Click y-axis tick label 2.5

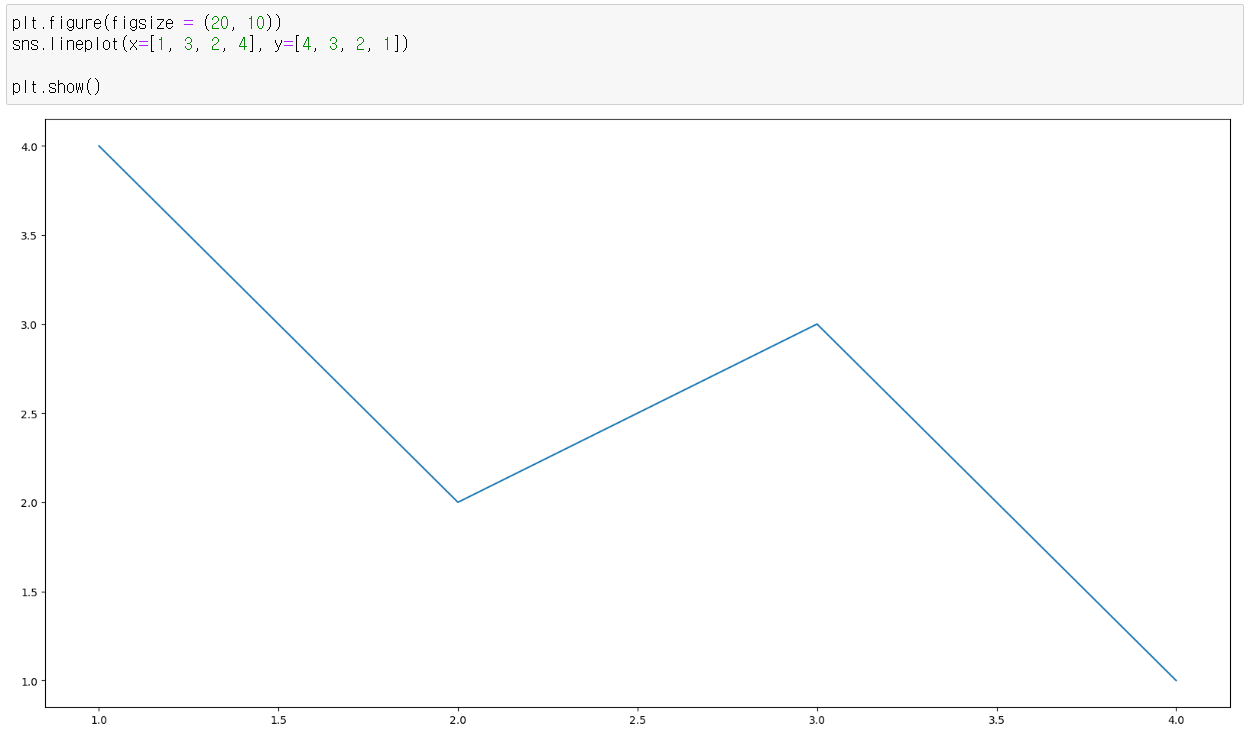28,414
